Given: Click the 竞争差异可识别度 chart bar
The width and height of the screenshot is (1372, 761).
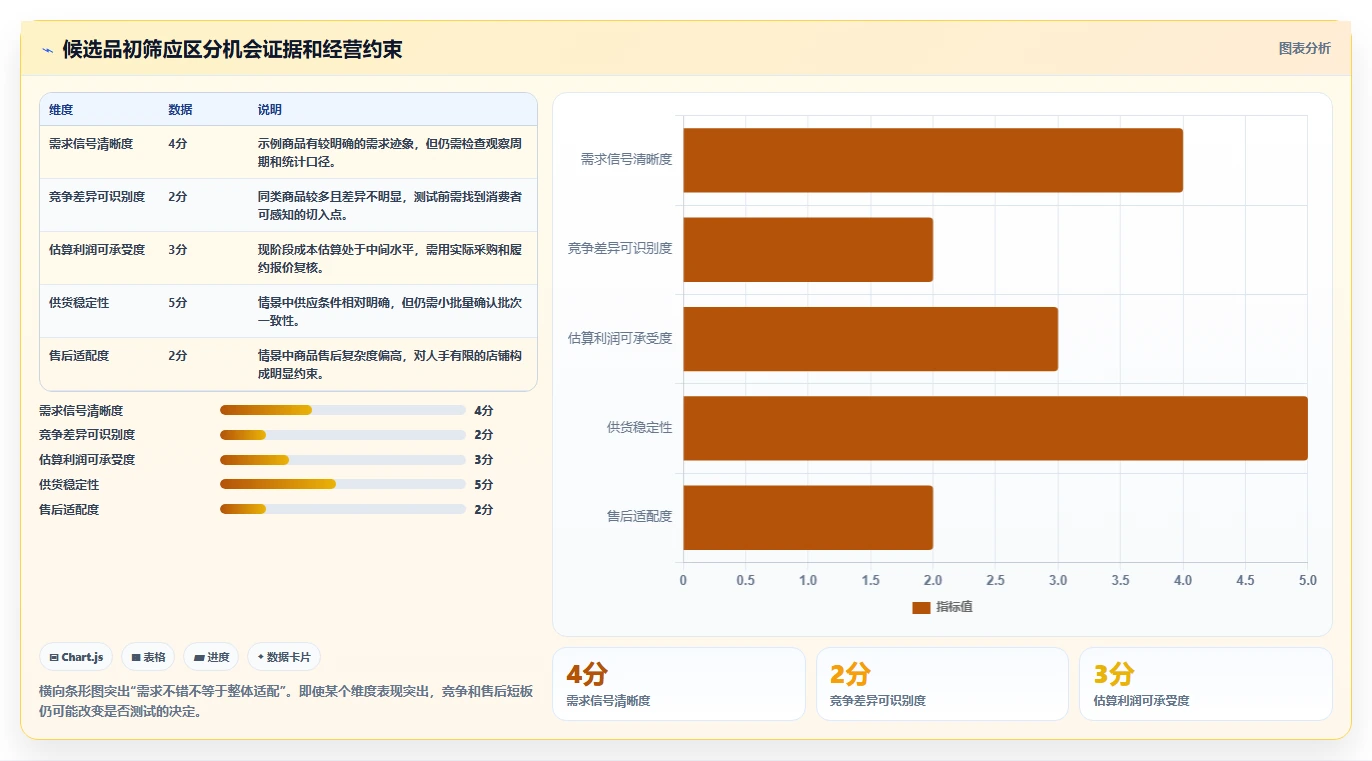Looking at the screenshot, I should [808, 249].
